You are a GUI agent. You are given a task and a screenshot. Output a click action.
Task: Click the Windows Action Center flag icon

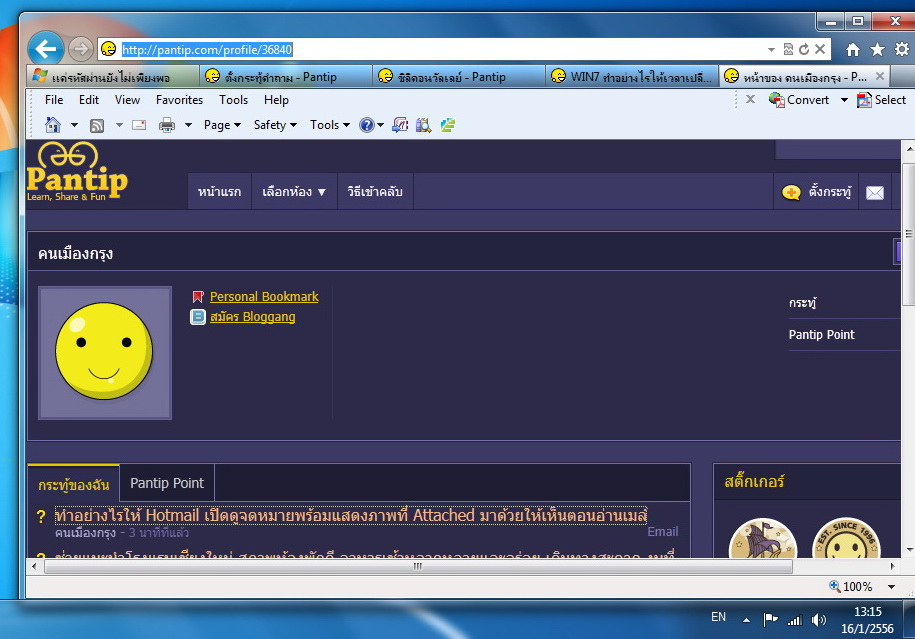pyautogui.click(x=770, y=619)
